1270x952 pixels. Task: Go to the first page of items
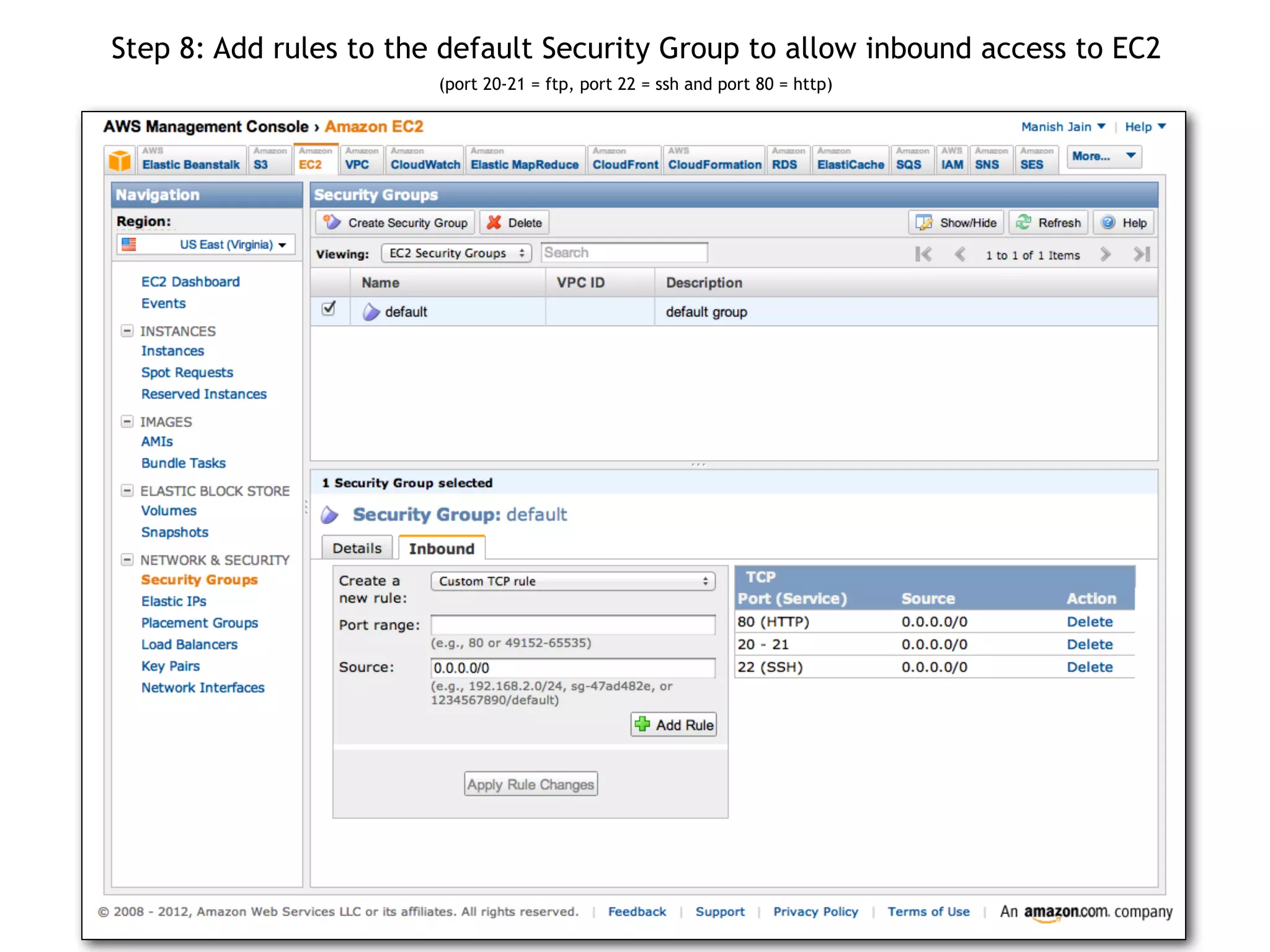click(923, 254)
